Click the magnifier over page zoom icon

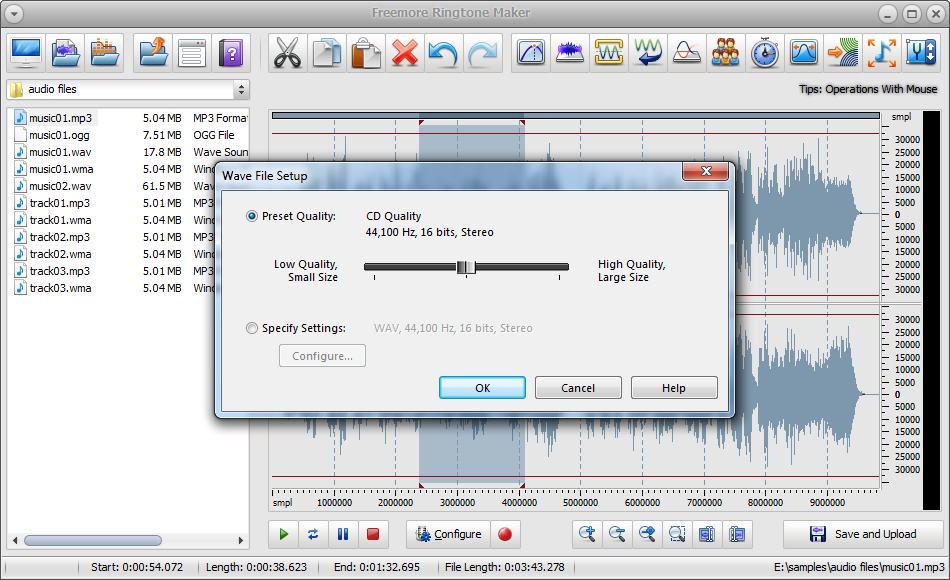click(x=677, y=534)
